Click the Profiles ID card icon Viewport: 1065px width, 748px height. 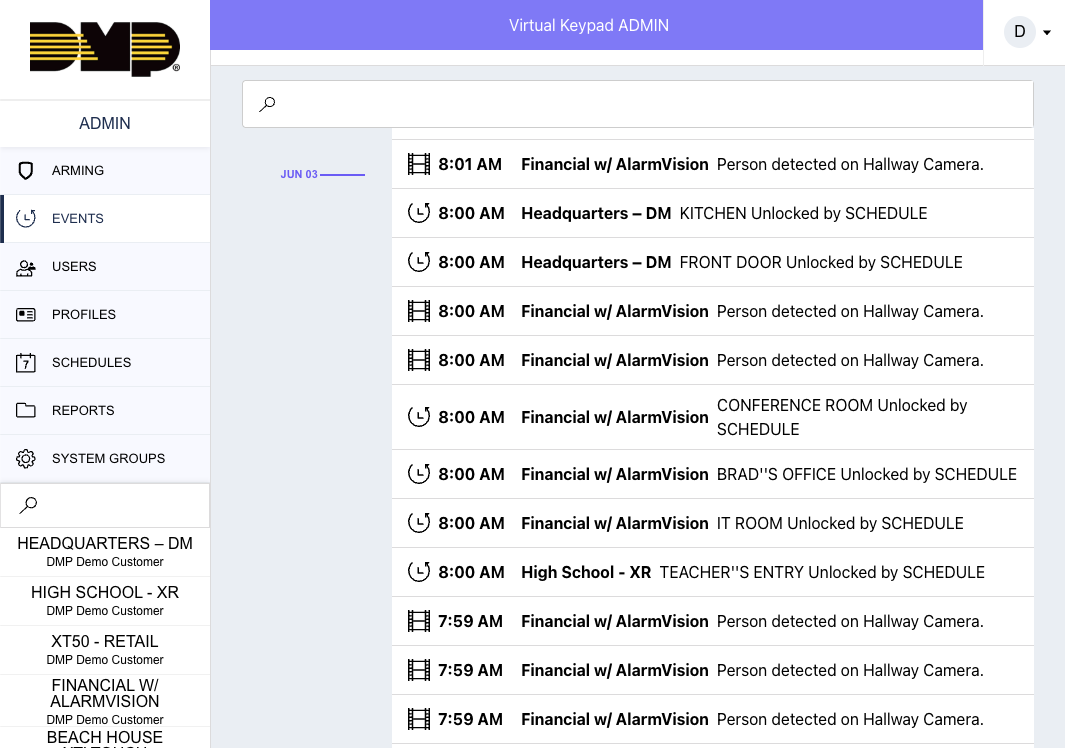tap(26, 315)
